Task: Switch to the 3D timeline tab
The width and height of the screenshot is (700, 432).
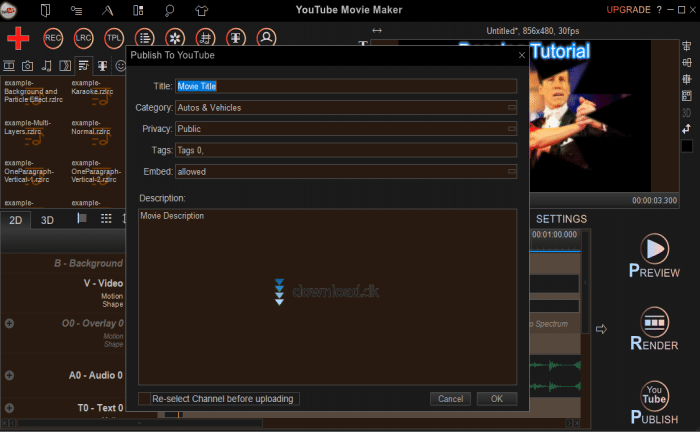Action: 47,220
